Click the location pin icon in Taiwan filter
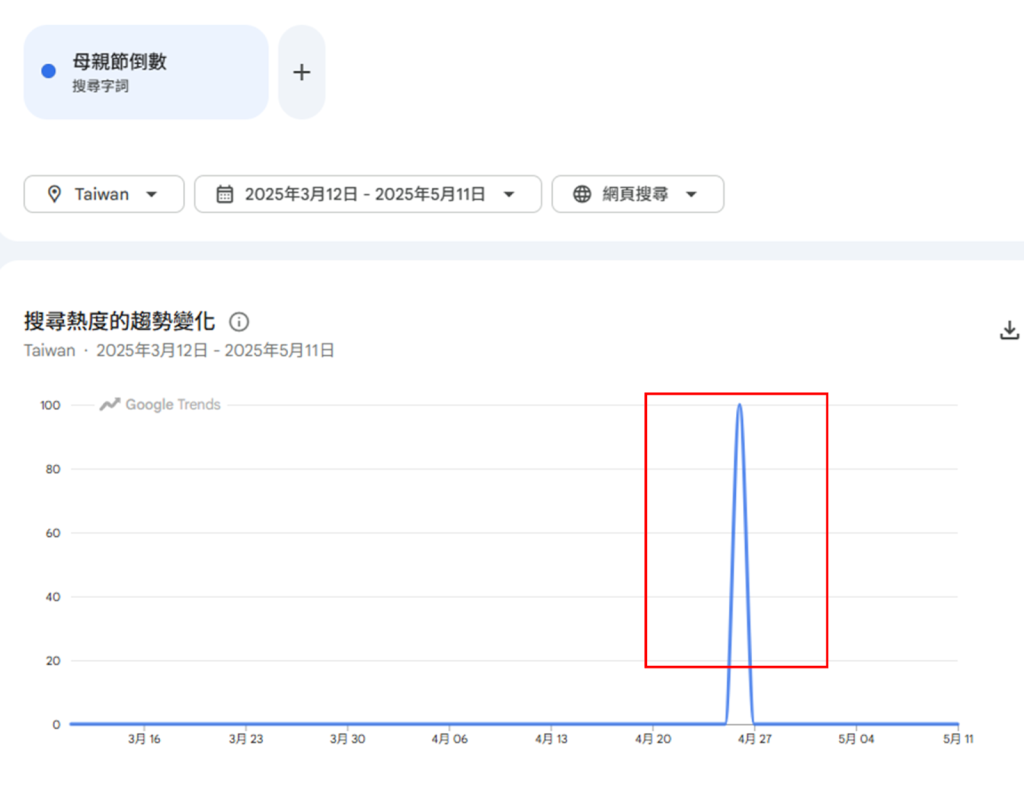This screenshot has width=1024, height=788. click(54, 194)
